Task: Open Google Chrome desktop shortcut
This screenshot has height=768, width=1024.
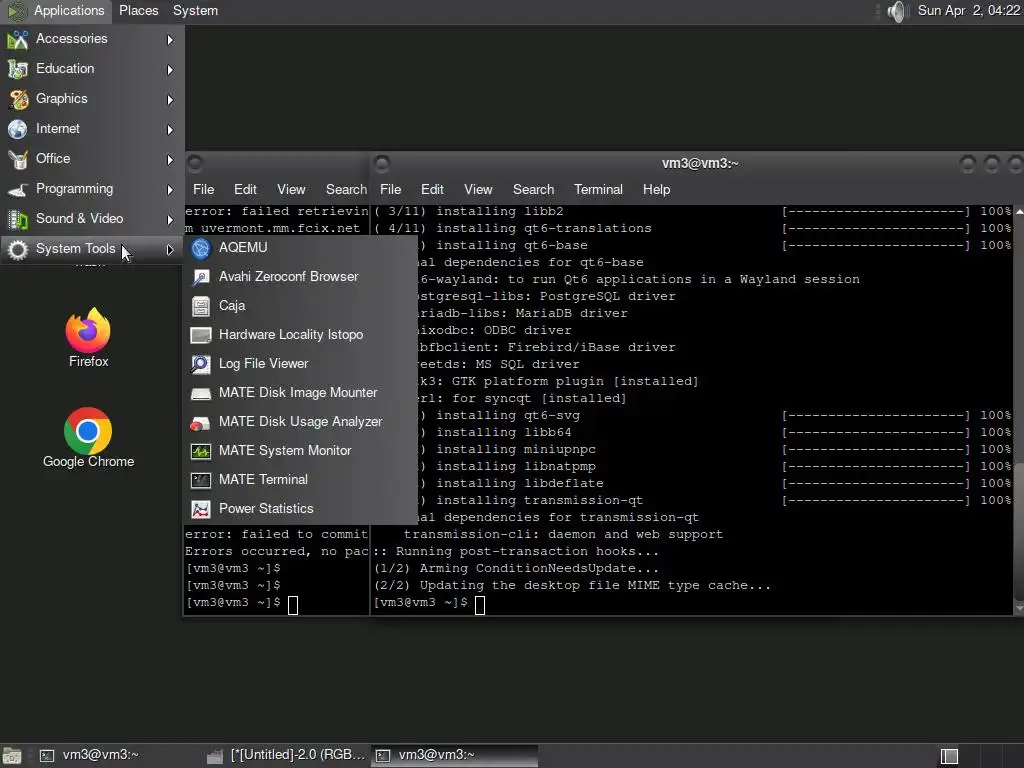Action: (x=88, y=438)
